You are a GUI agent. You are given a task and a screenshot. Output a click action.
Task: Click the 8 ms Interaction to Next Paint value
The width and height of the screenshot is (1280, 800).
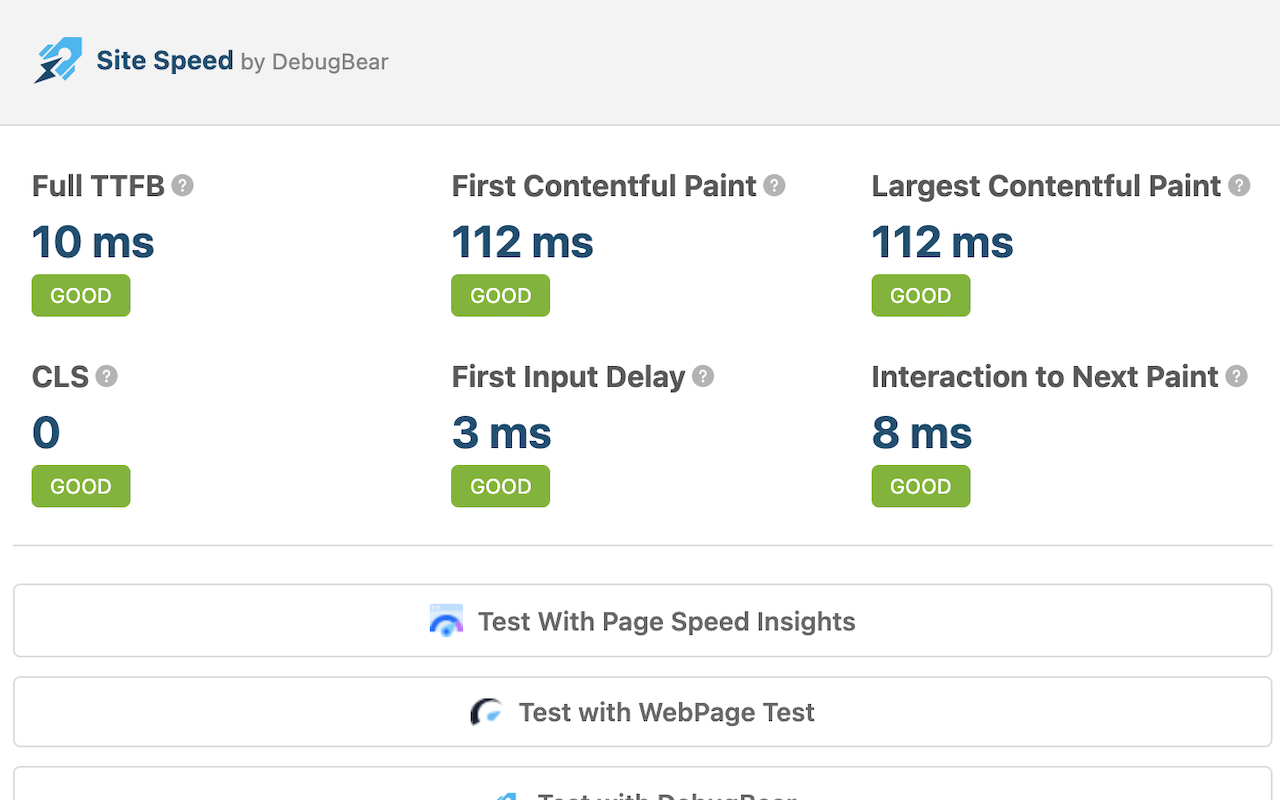921,432
